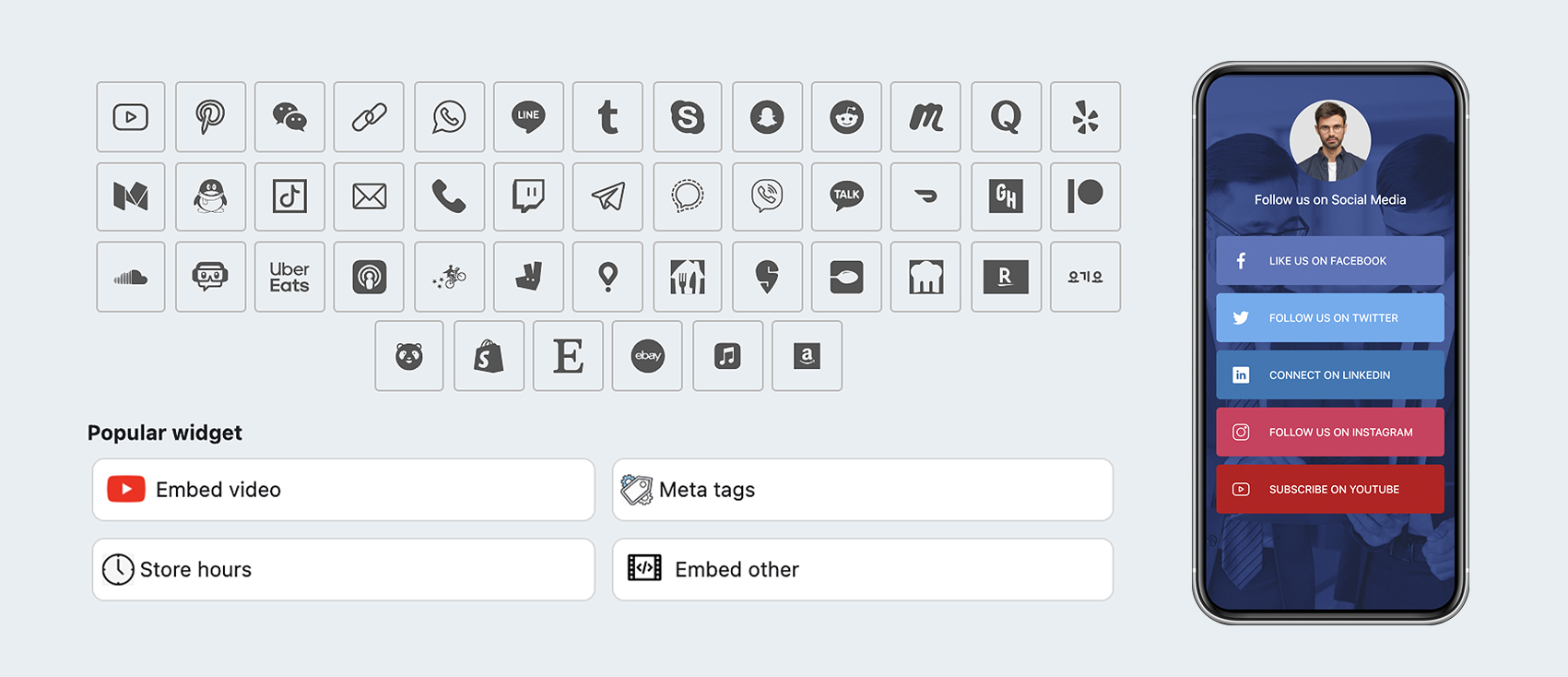
Task: Choose the map location pin icon
Action: point(607,277)
